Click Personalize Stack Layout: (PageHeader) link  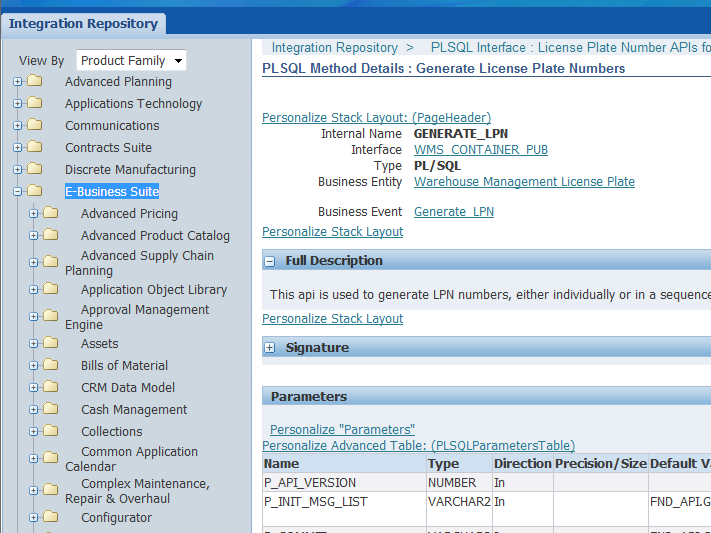[x=376, y=117]
